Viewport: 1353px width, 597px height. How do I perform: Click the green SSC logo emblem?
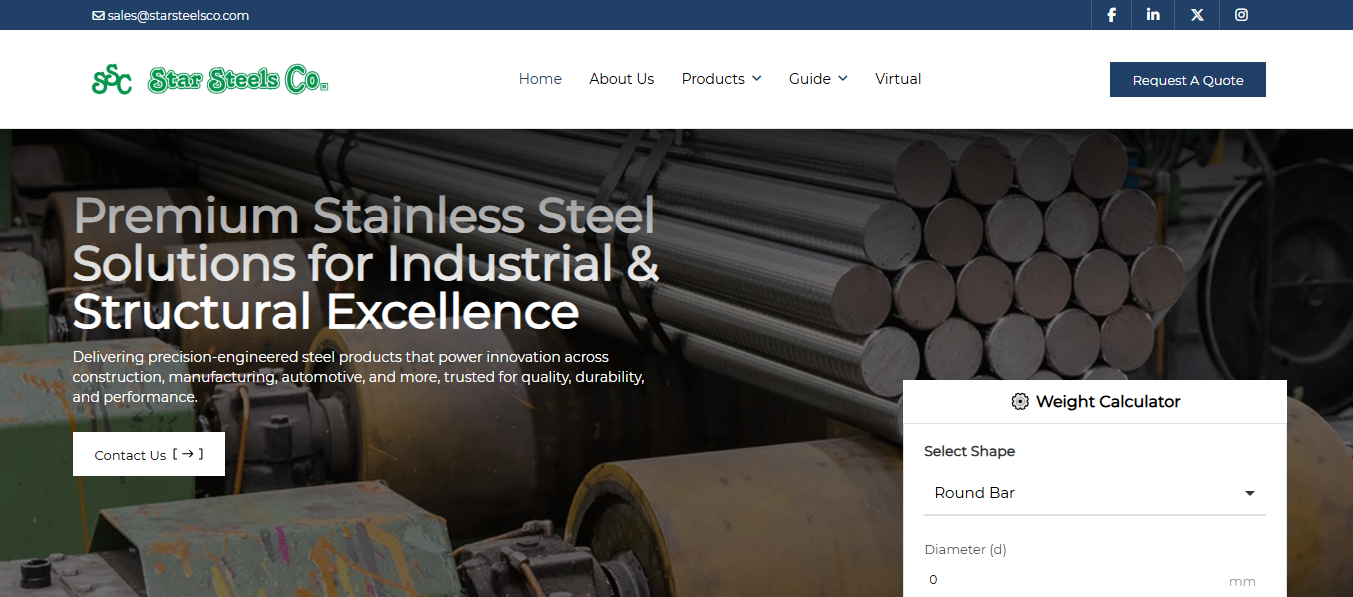112,79
